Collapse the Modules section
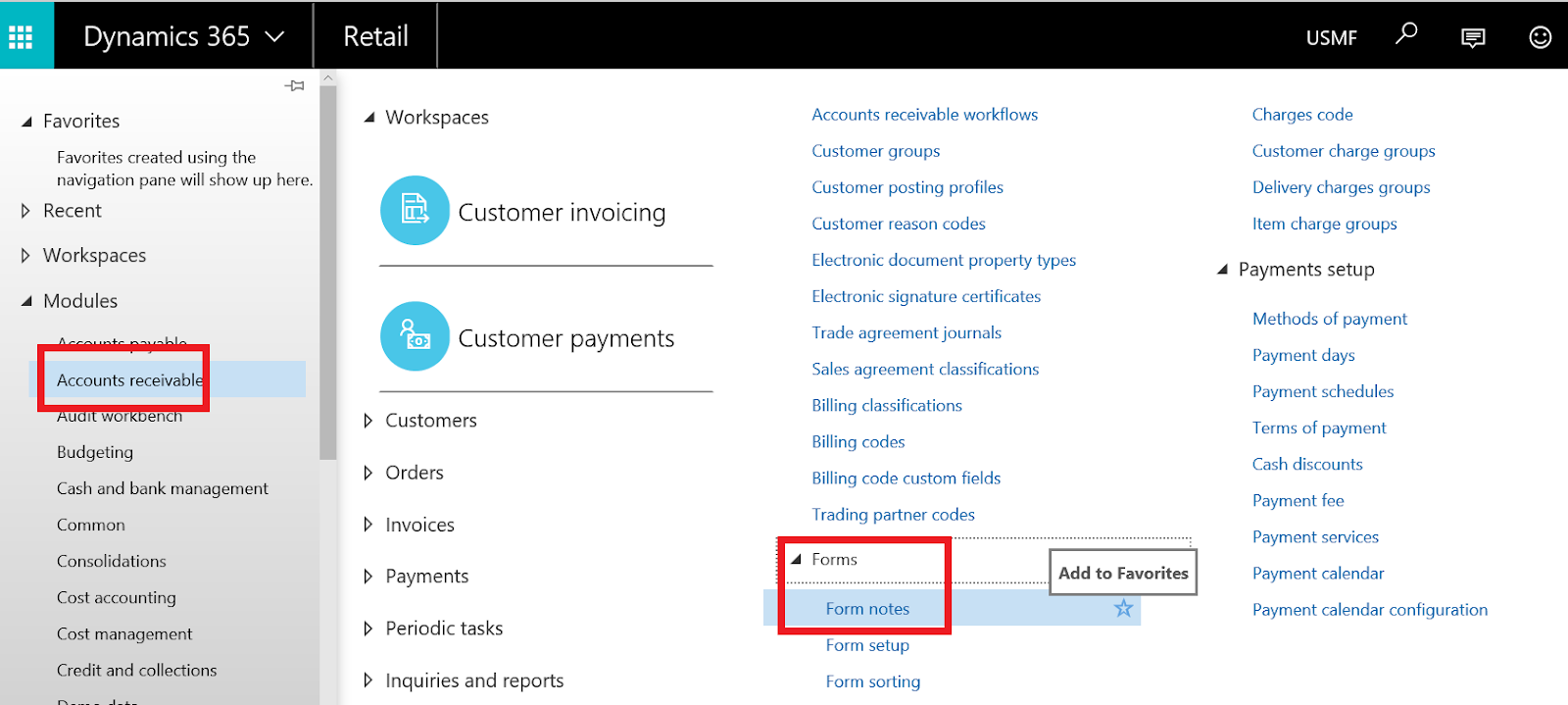1568x705 pixels. click(x=26, y=301)
